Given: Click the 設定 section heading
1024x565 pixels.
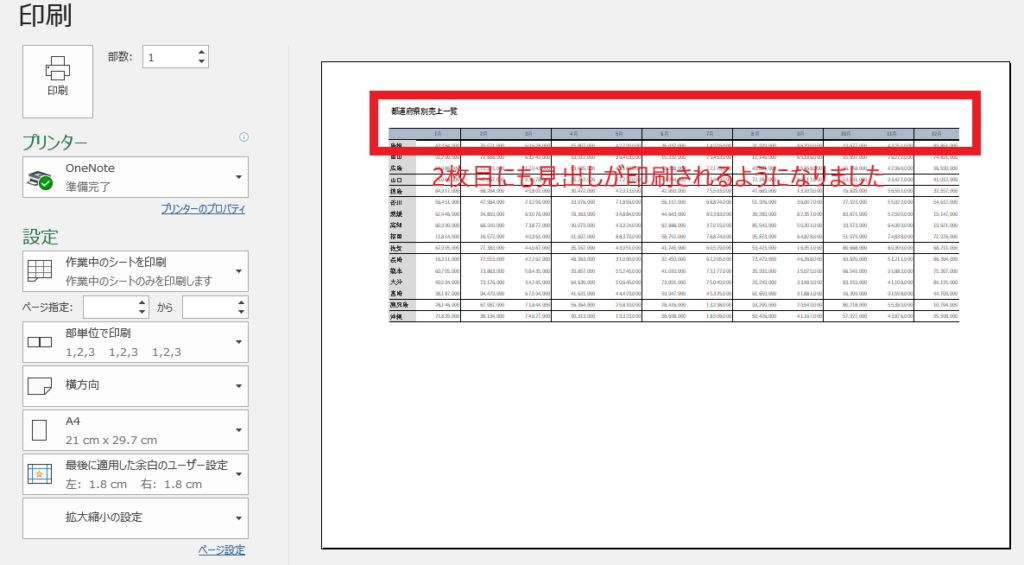Looking at the screenshot, I should click(40, 236).
